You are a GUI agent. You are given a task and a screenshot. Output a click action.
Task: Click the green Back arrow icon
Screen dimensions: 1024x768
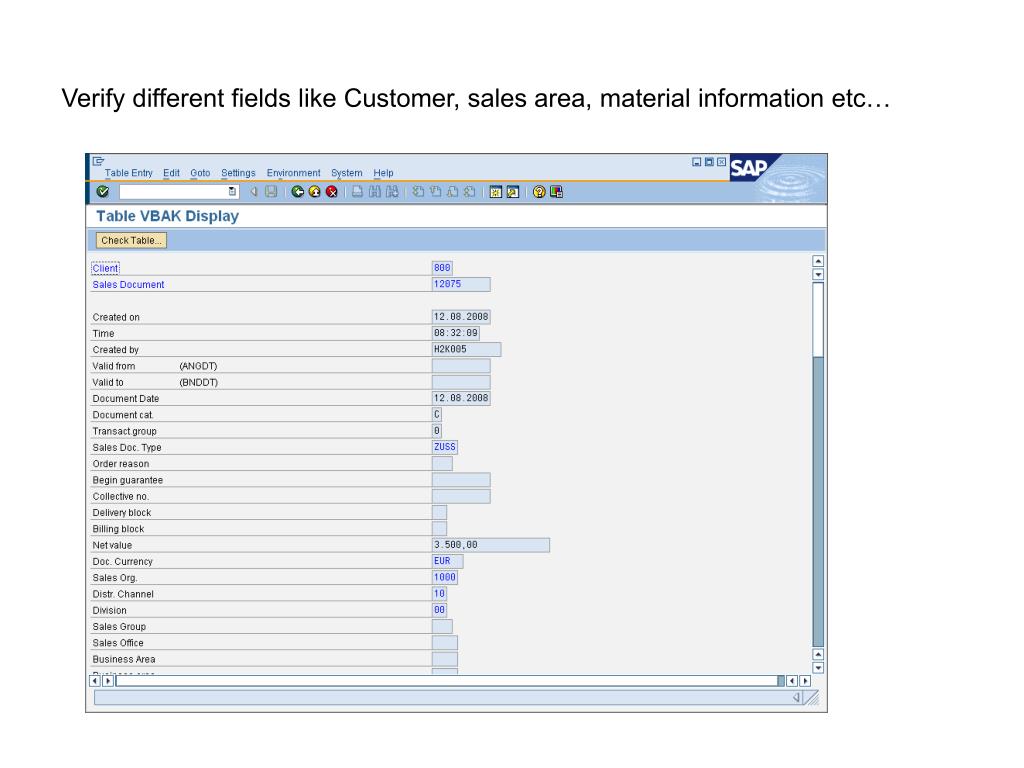pyautogui.click(x=298, y=191)
